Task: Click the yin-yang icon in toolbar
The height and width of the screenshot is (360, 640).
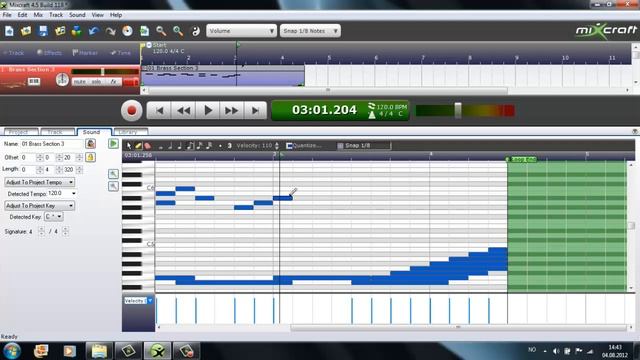Action: [x=196, y=31]
